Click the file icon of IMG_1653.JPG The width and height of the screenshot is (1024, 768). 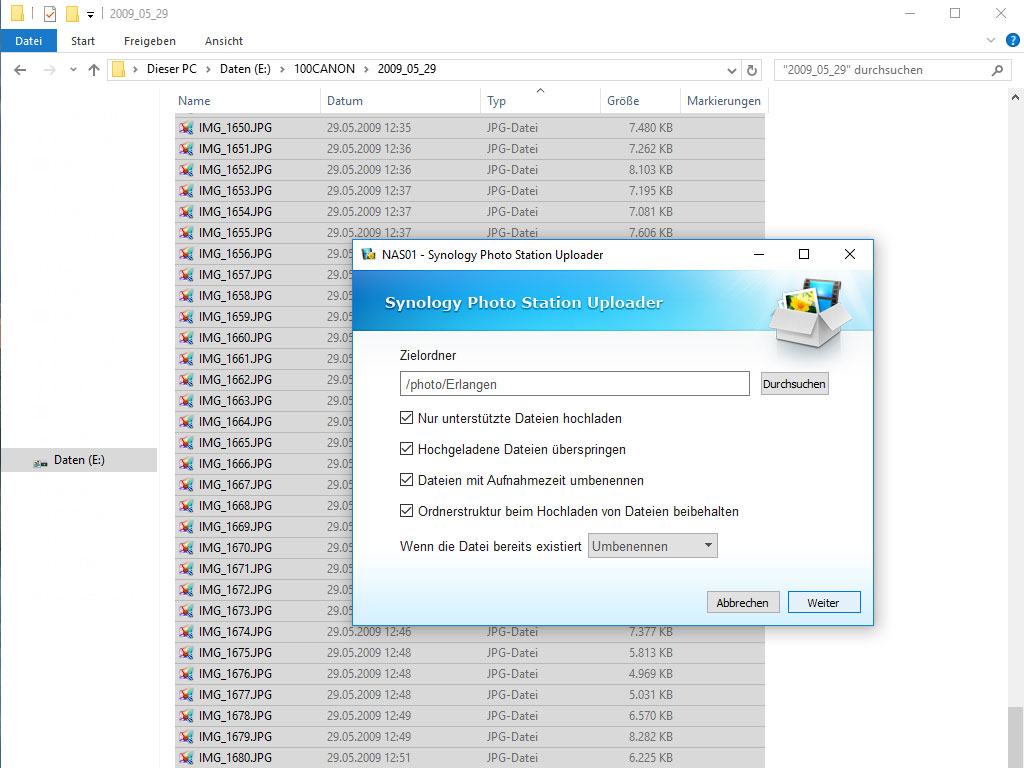click(186, 191)
